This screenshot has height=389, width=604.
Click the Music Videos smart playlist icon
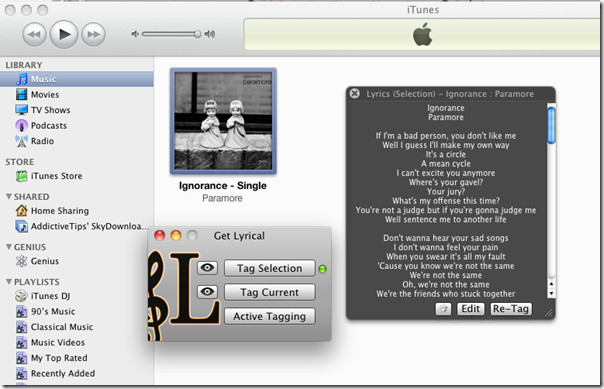[x=22, y=342]
